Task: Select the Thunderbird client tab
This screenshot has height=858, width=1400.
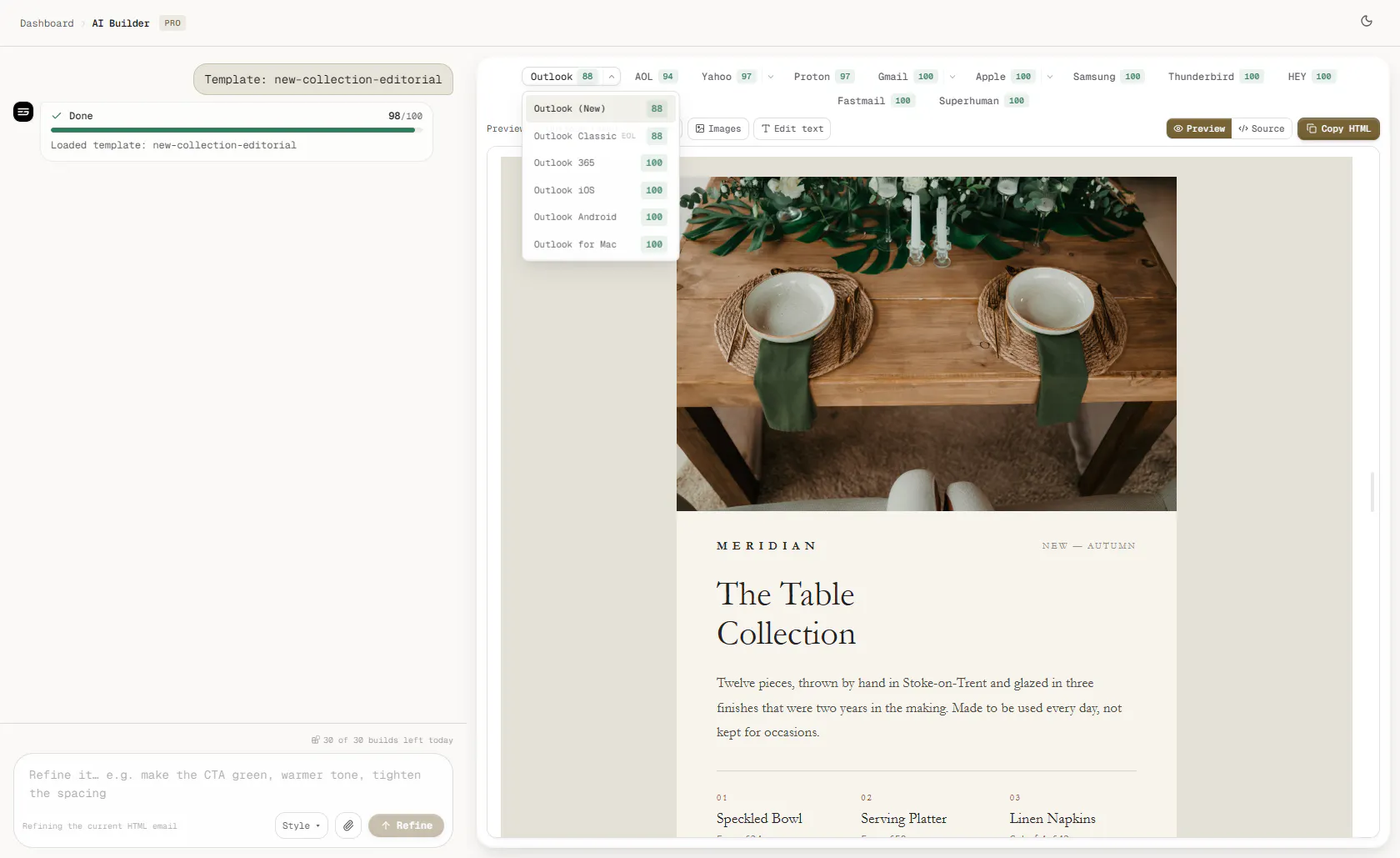Action: click(1215, 77)
